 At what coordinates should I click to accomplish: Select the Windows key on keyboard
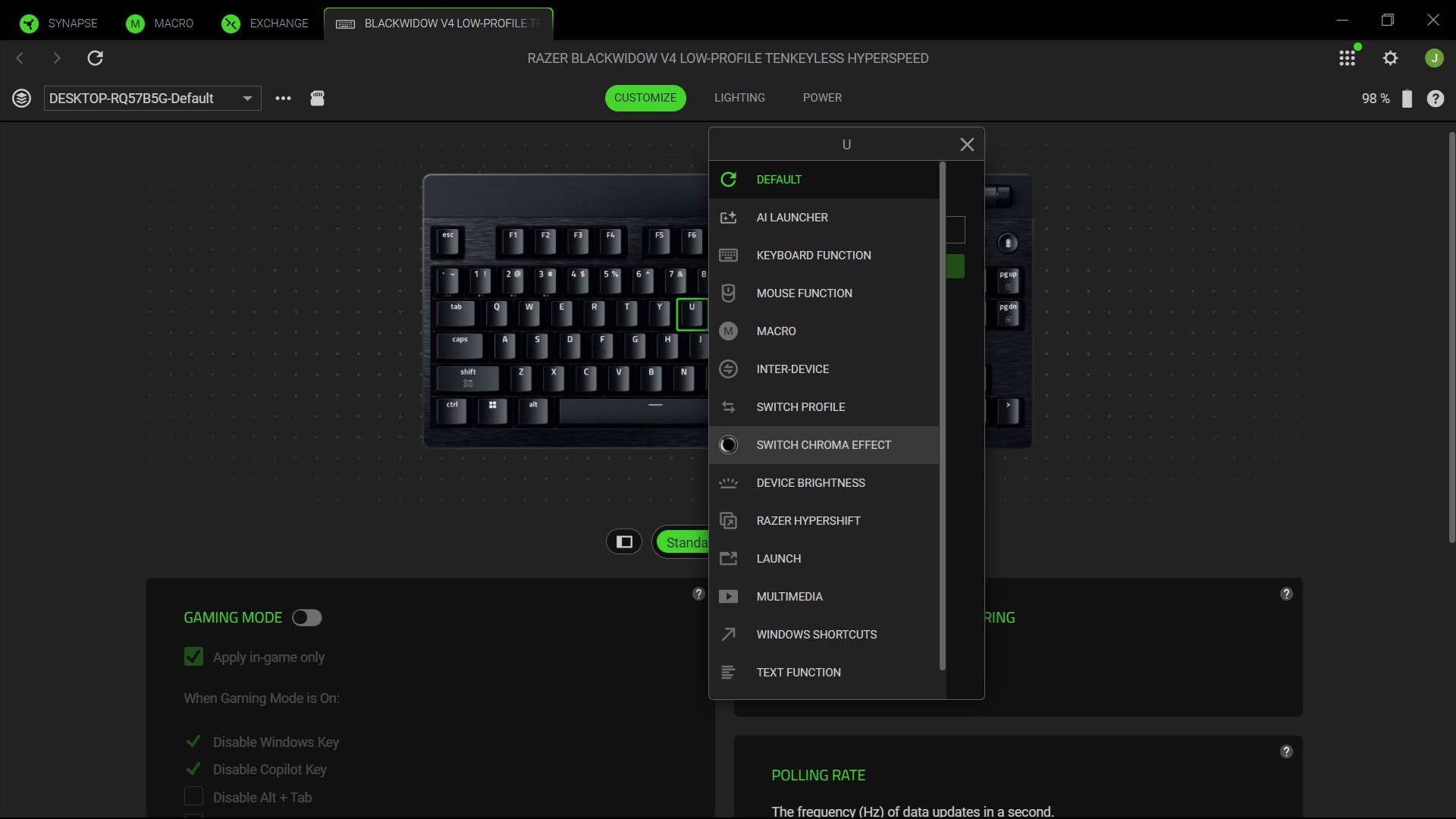492,410
